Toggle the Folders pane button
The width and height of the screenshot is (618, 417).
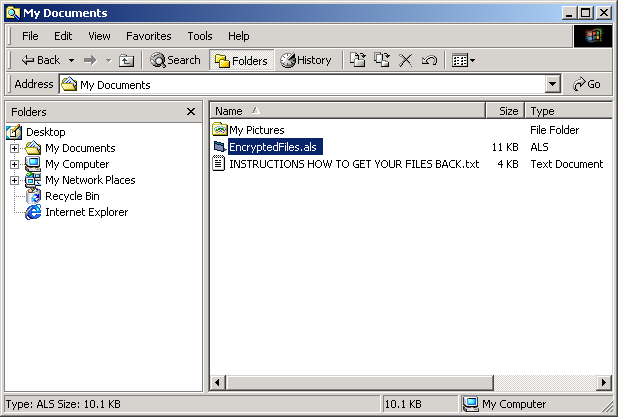(241, 60)
